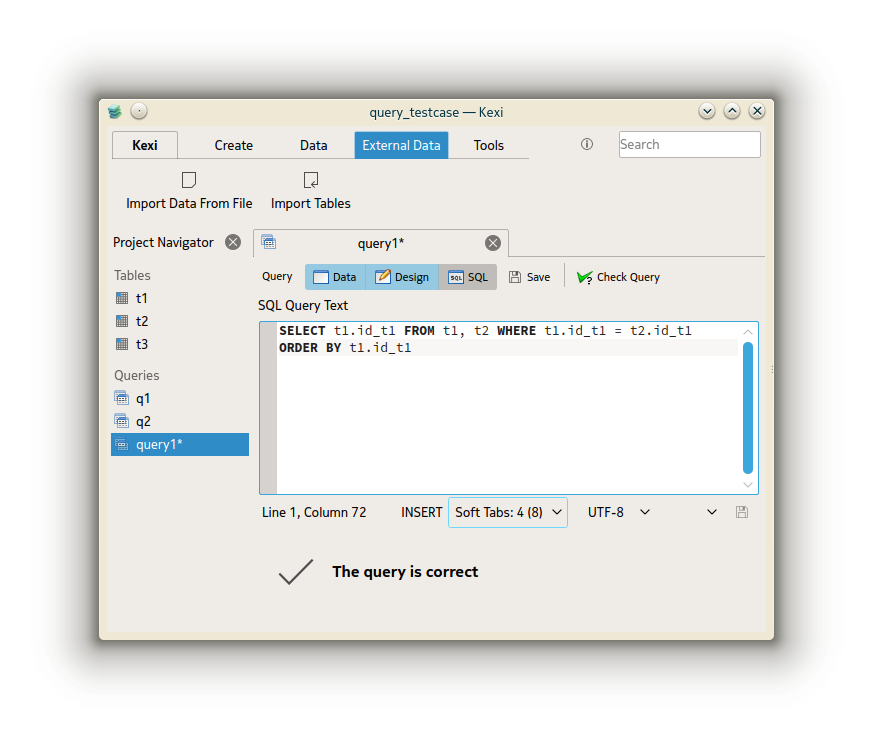This screenshot has width=873, height=739.
Task: Open the Create tab
Action: click(233, 145)
